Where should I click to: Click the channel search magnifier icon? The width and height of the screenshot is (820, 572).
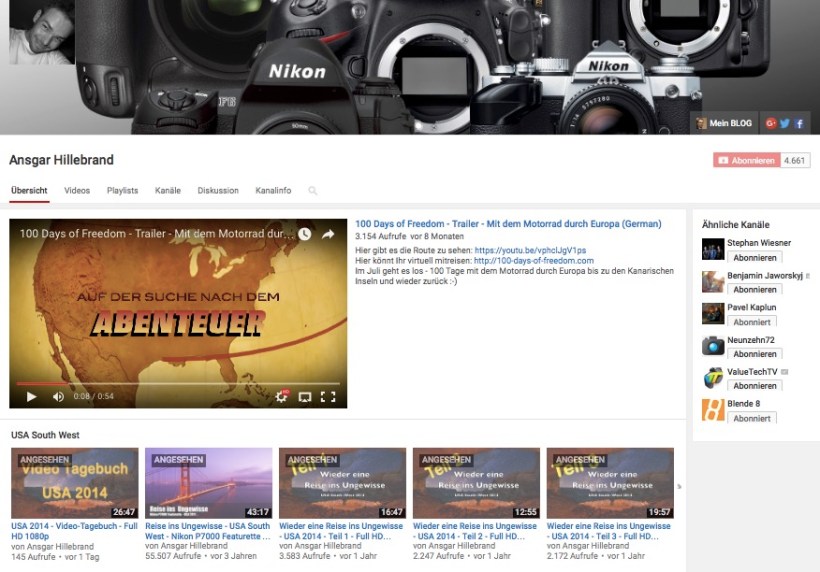pos(313,191)
